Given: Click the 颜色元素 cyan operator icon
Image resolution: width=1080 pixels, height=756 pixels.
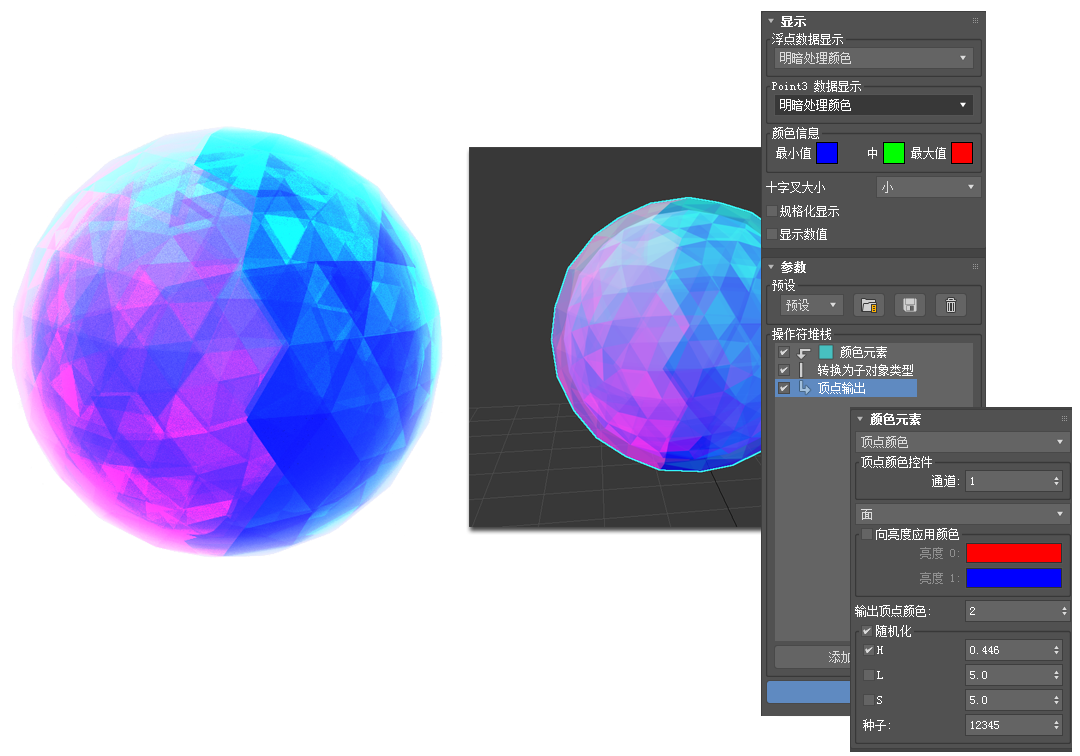Looking at the screenshot, I should coord(825,352).
